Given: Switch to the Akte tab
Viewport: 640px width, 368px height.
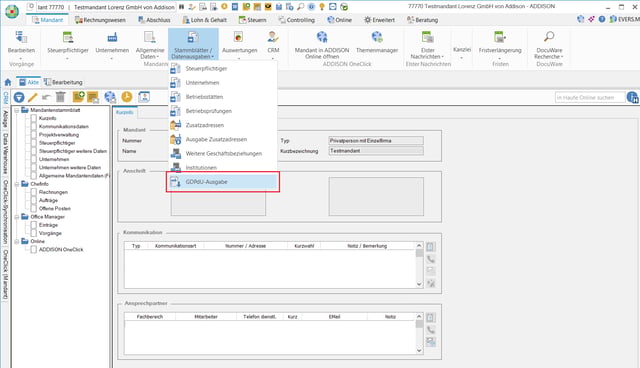Looking at the screenshot, I should 29,82.
